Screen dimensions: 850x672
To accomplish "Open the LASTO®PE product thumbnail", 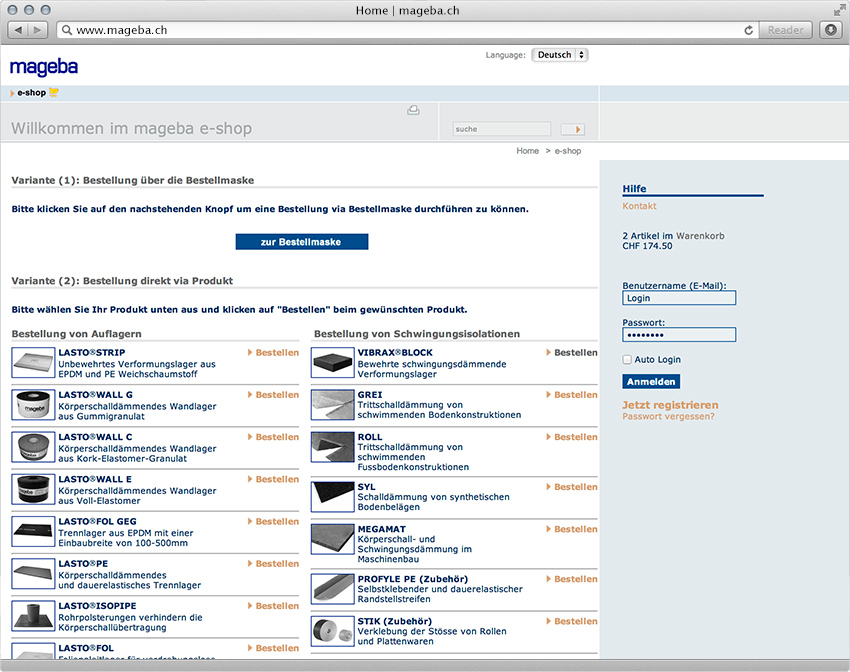I will click(x=33, y=574).
